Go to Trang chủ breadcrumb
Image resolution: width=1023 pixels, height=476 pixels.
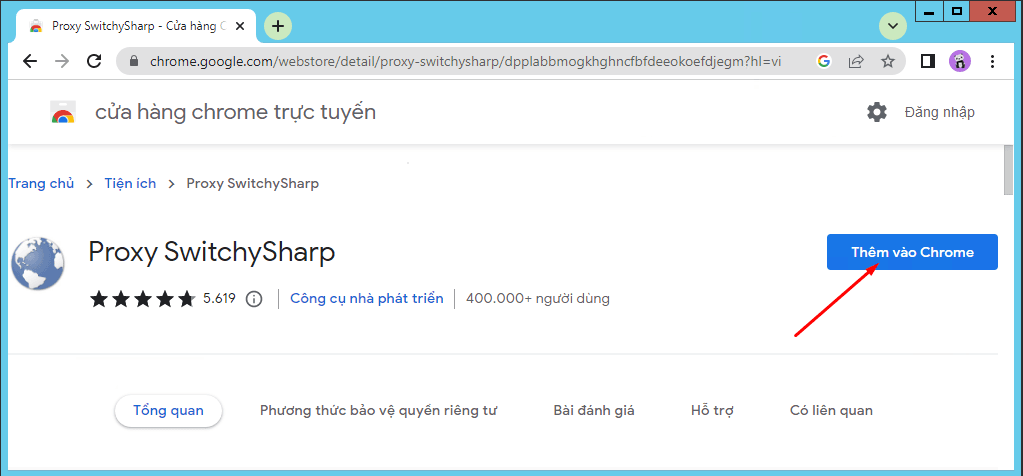pyautogui.click(x=41, y=183)
